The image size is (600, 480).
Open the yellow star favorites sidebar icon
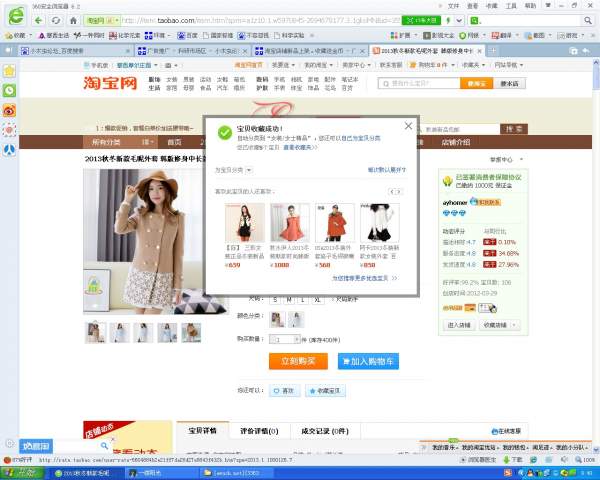pyautogui.click(x=9, y=70)
